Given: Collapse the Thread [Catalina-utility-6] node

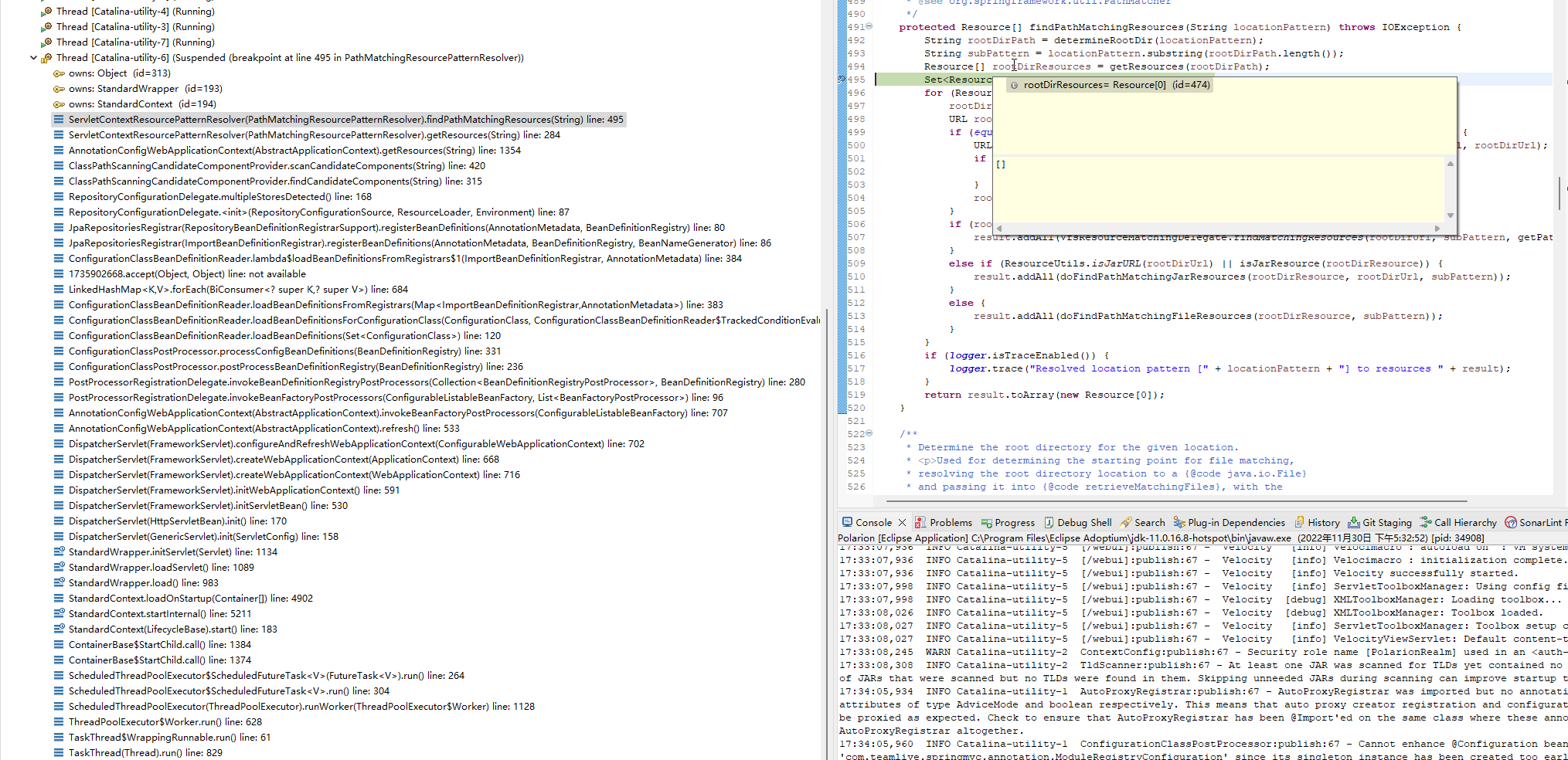Looking at the screenshot, I should point(33,57).
